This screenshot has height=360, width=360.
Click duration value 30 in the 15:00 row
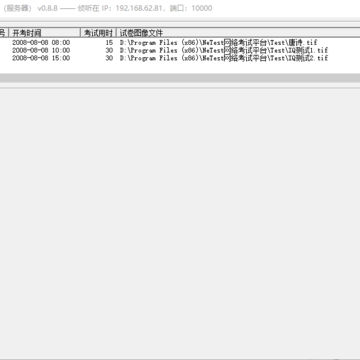(109, 58)
